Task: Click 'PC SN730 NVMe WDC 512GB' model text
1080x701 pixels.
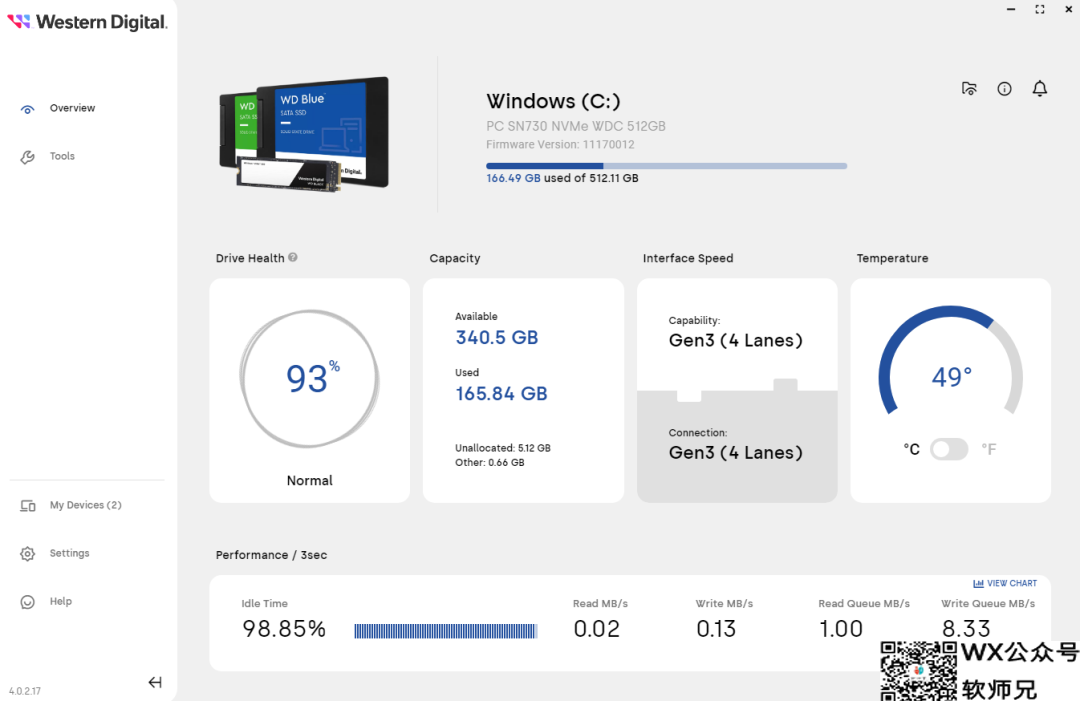Action: [x=576, y=126]
